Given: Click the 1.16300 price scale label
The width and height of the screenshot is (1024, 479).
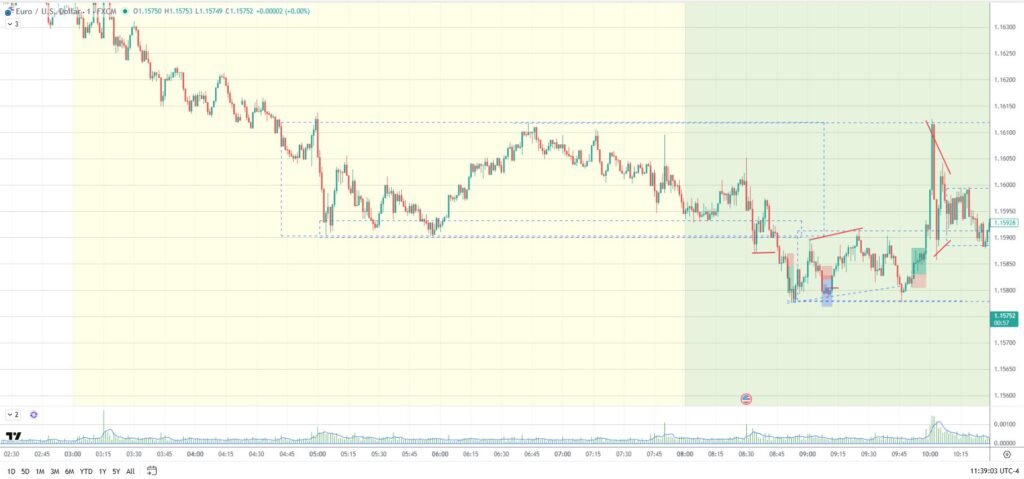Looking at the screenshot, I should pyautogui.click(x=1004, y=27).
